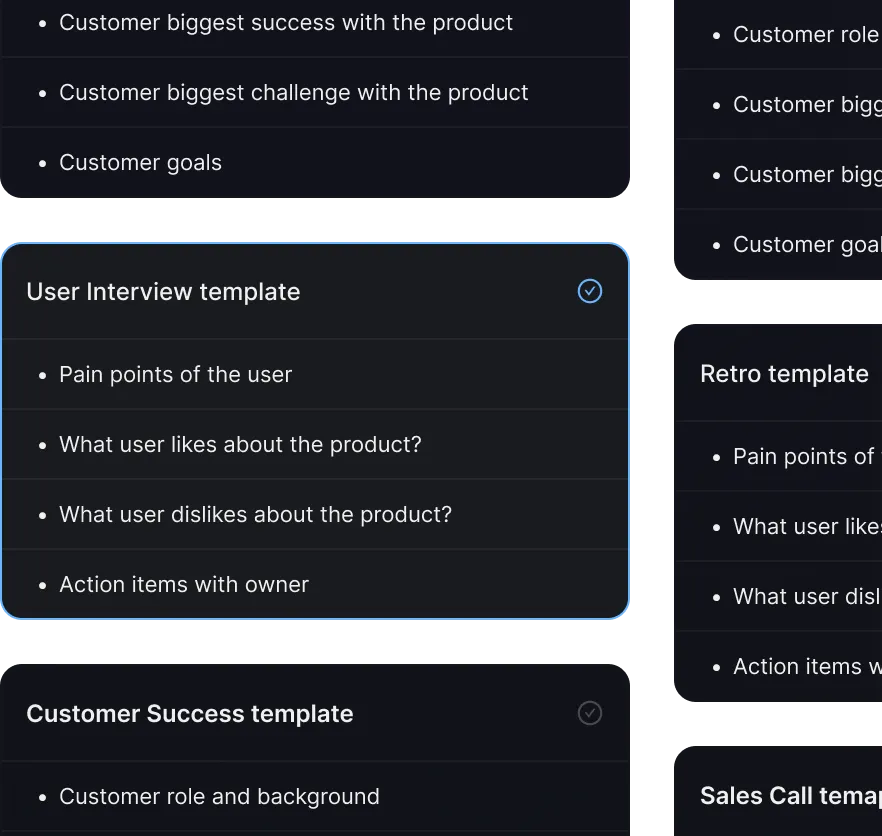This screenshot has width=882, height=836.
Task: Open the Sales Call template card
Action: 790,796
